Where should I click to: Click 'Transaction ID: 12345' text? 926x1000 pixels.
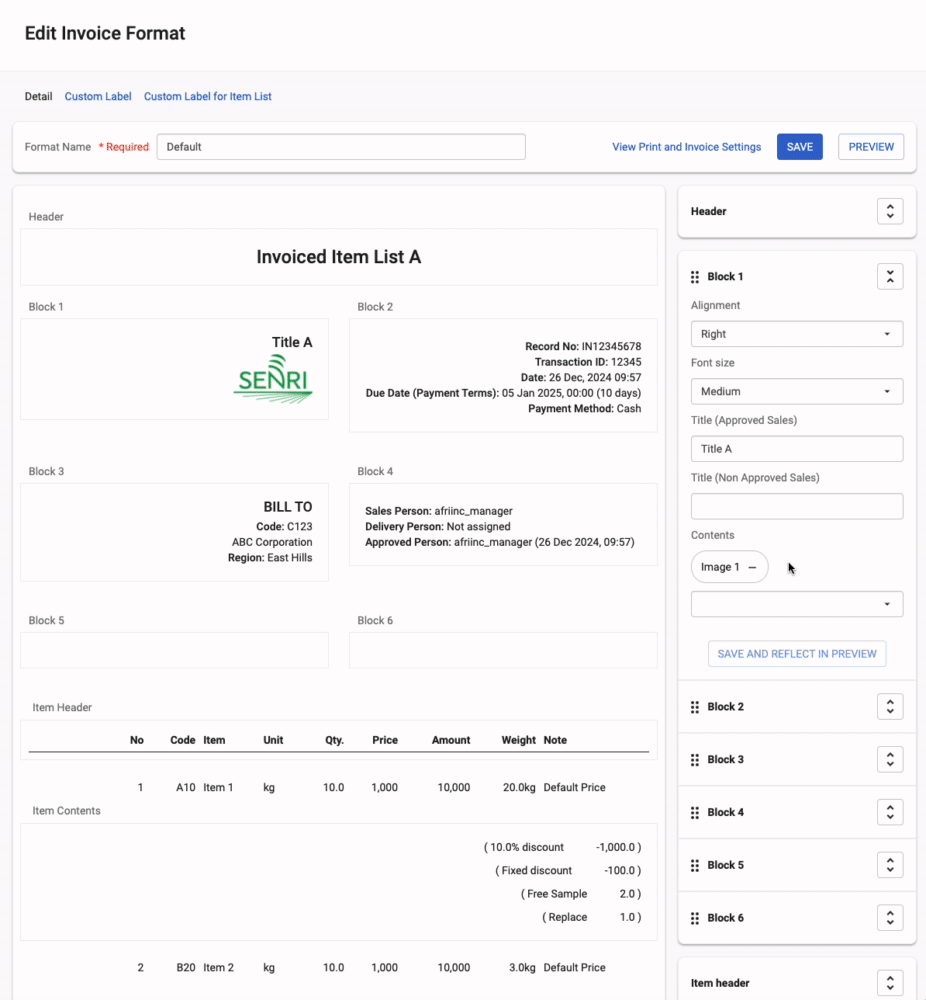pyautogui.click(x=588, y=362)
